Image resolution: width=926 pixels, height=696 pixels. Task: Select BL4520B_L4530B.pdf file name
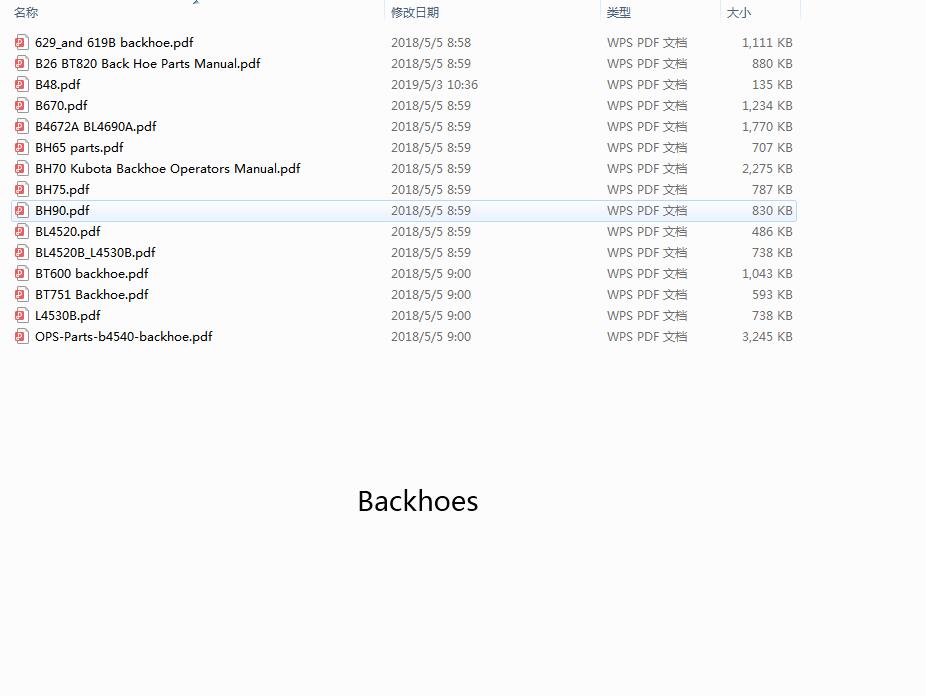pos(95,253)
